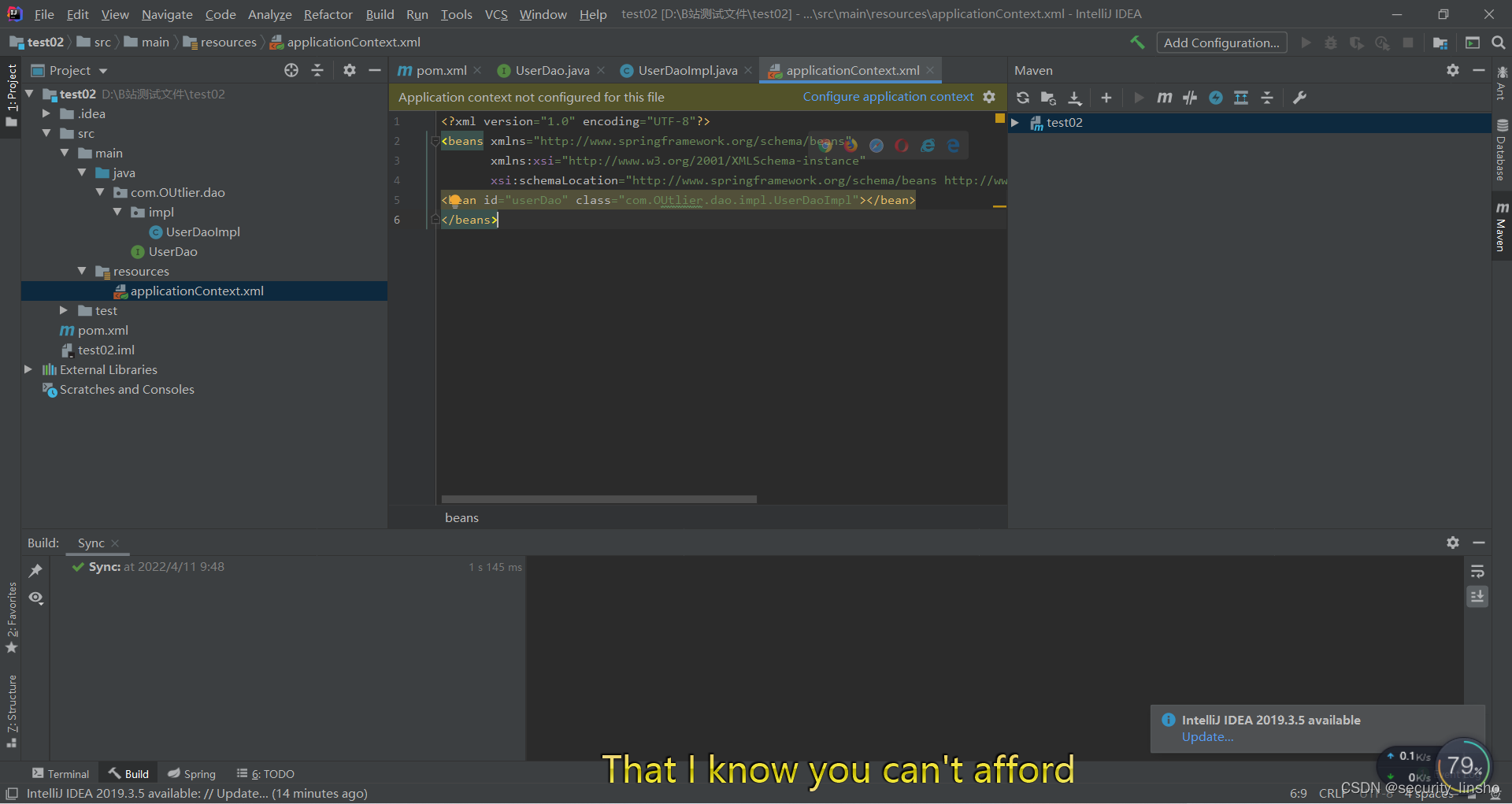
Task: Locate current file in Project tree icon
Action: [x=291, y=70]
